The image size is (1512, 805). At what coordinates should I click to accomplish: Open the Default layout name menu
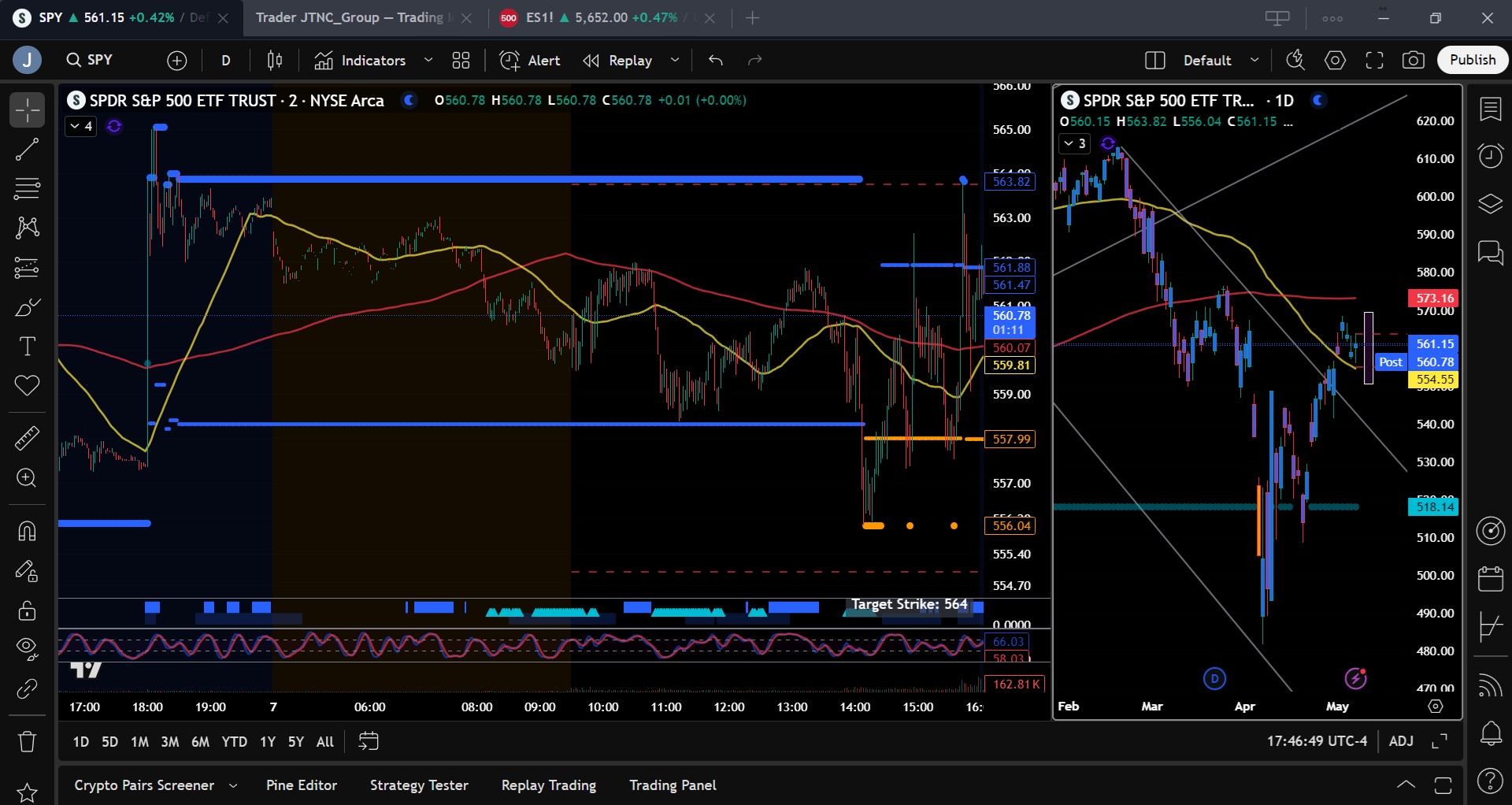[1221, 60]
